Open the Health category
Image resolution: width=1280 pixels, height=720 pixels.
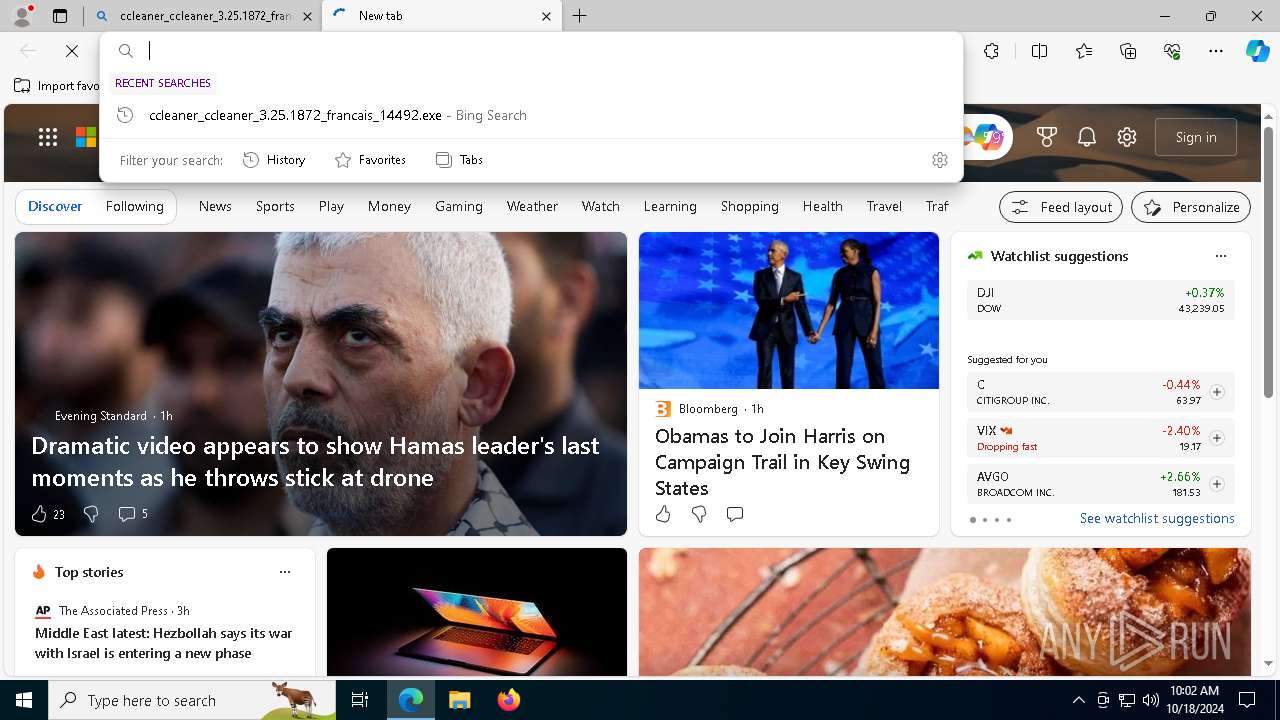[x=823, y=206]
